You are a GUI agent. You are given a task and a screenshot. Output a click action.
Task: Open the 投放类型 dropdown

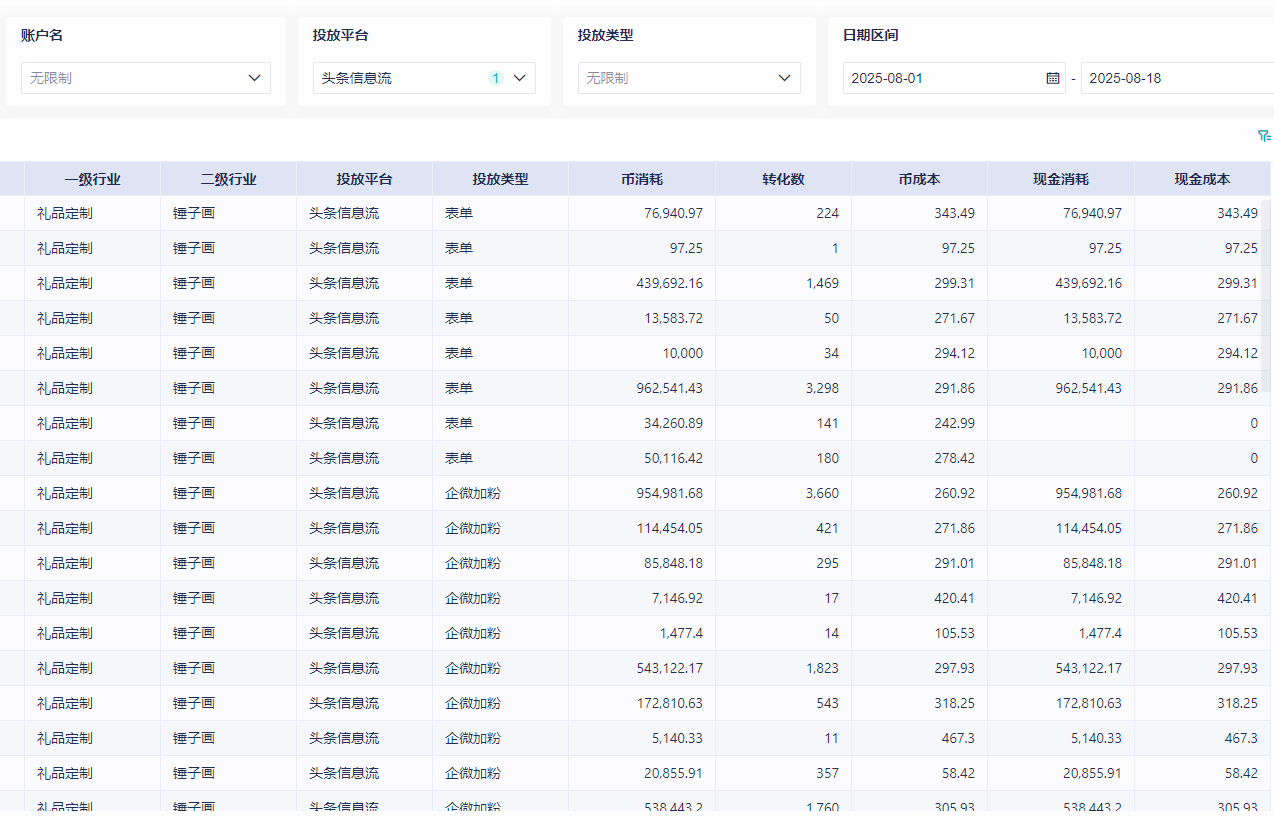click(689, 78)
